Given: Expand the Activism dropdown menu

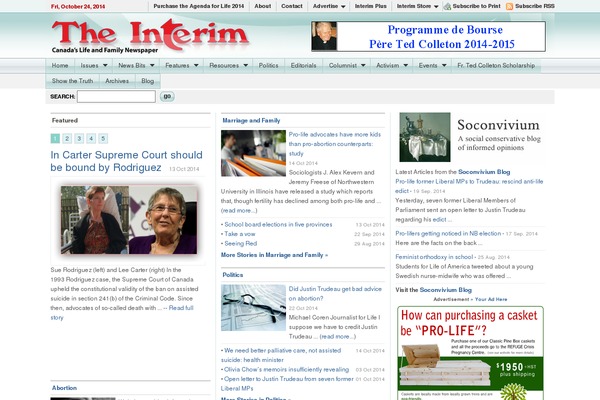Looking at the screenshot, I should 392,65.
